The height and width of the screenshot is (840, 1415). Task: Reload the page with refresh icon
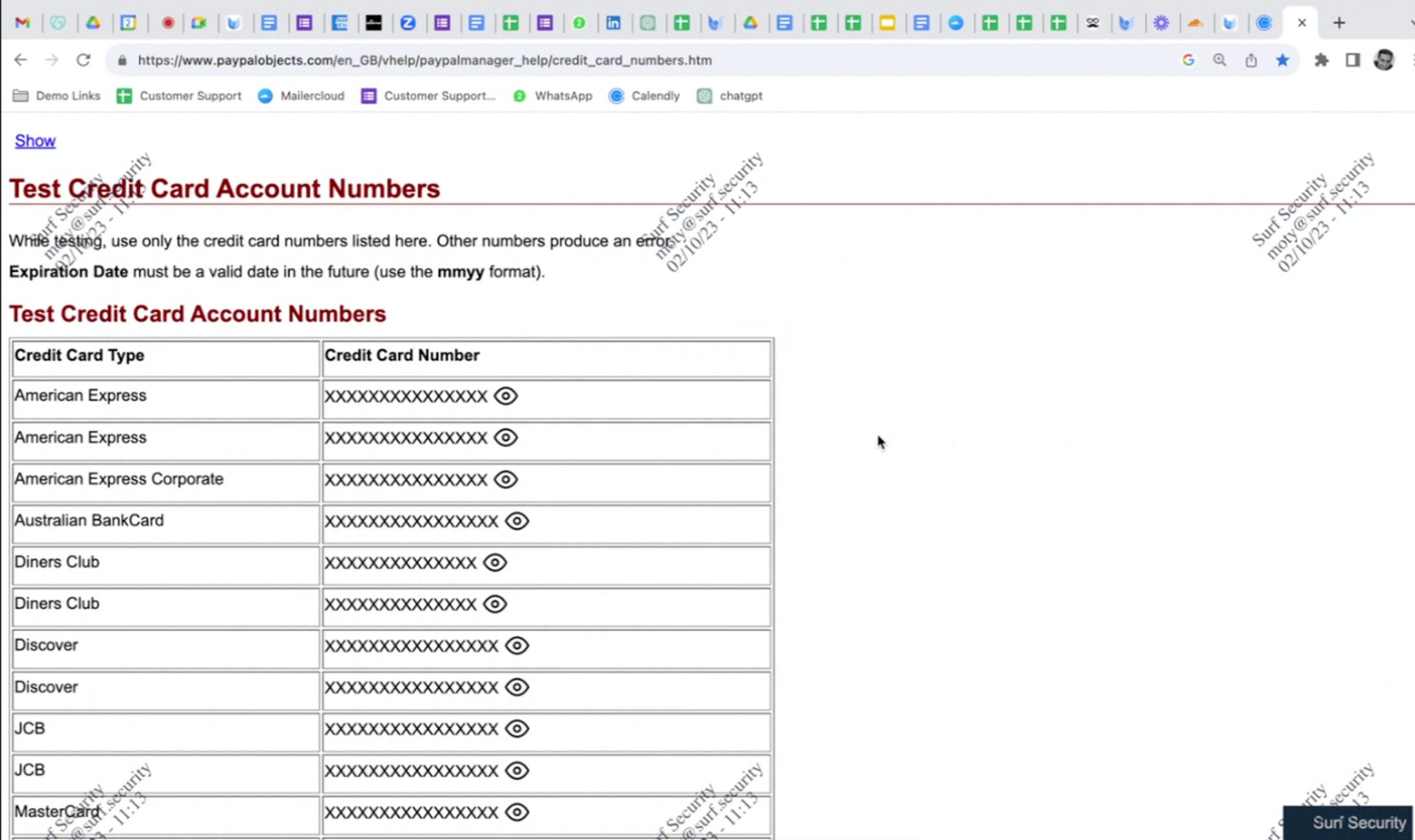83,60
